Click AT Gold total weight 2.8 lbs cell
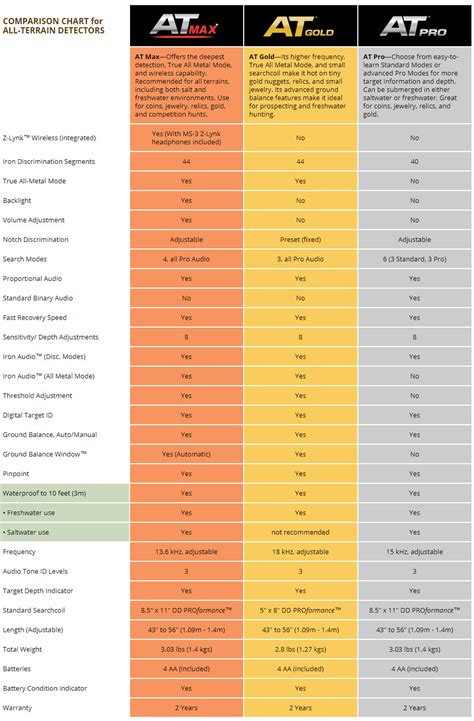Image resolution: width=474 pixels, height=721 pixels. pyautogui.click(x=300, y=649)
